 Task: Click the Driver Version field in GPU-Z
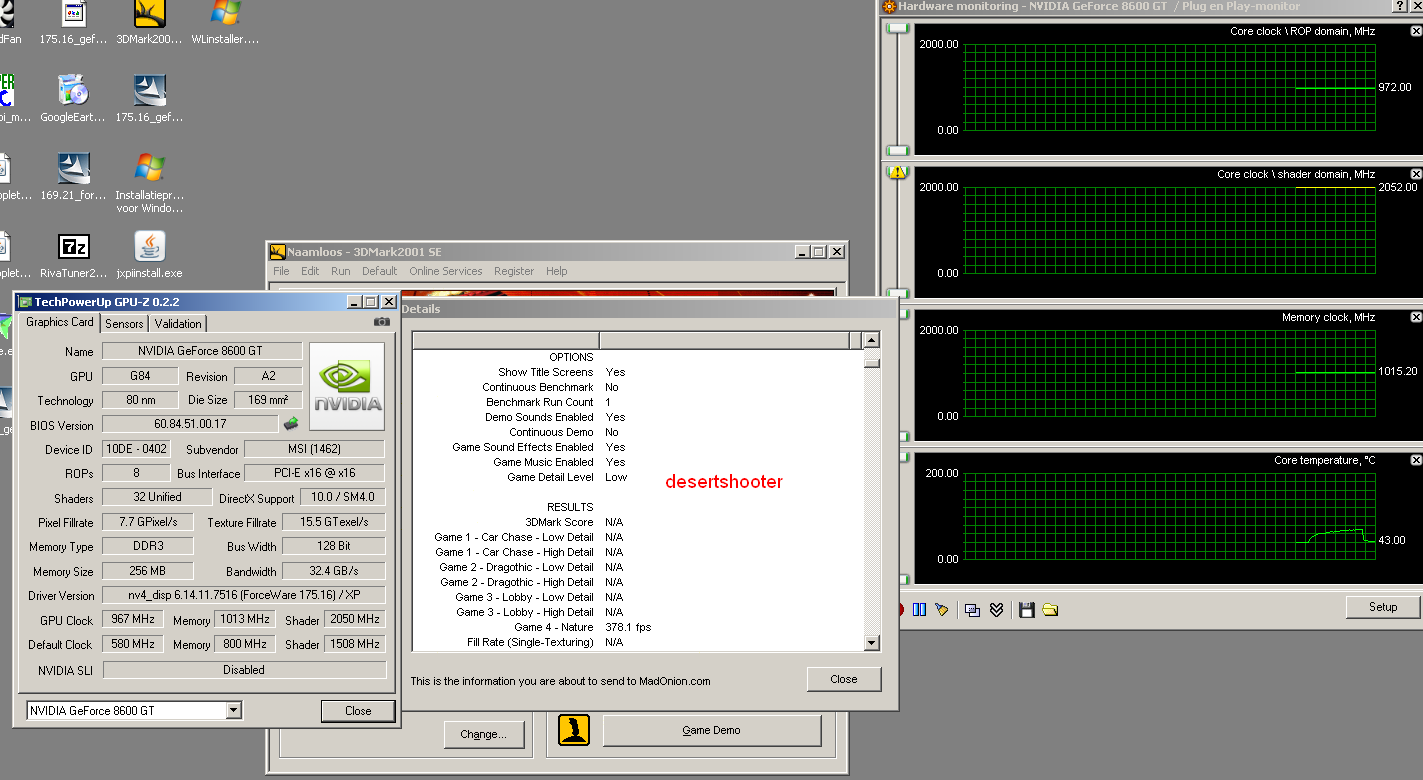[244, 595]
